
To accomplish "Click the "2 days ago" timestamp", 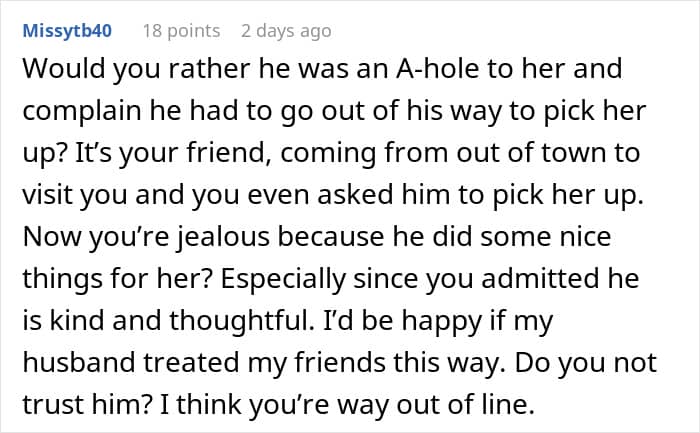I will click(x=286, y=31).
